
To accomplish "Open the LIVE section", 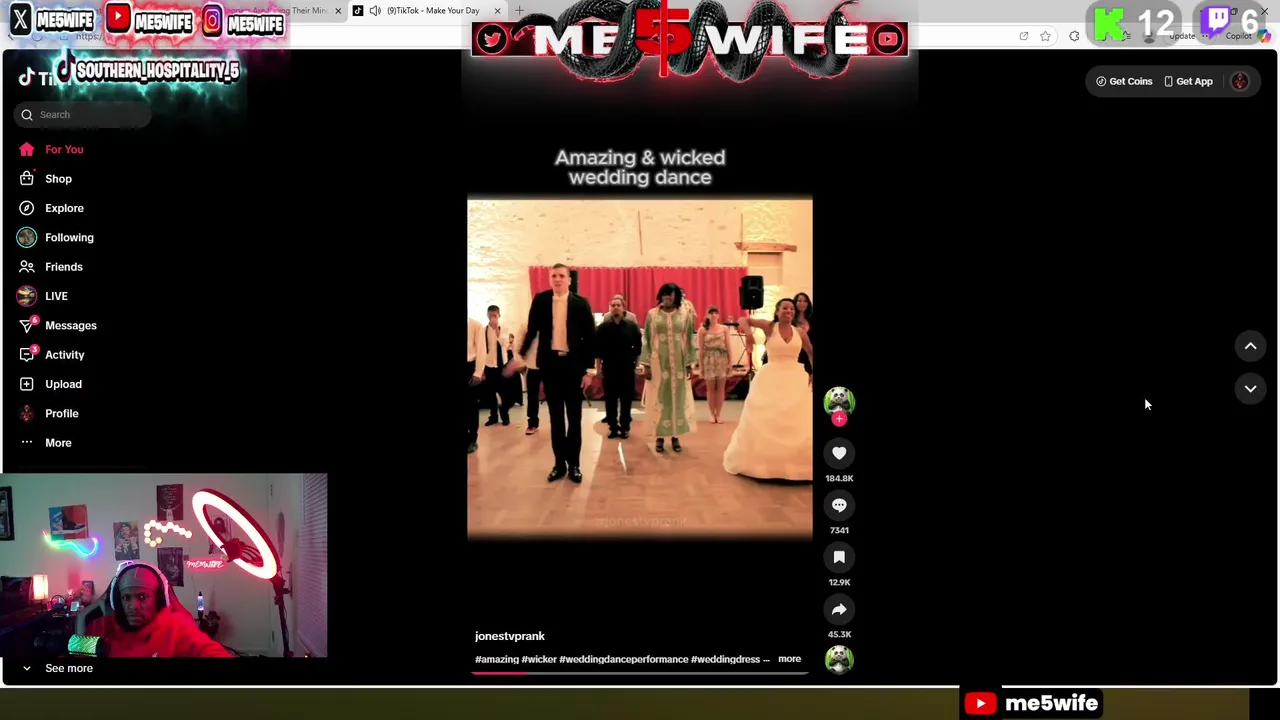I will pos(56,296).
